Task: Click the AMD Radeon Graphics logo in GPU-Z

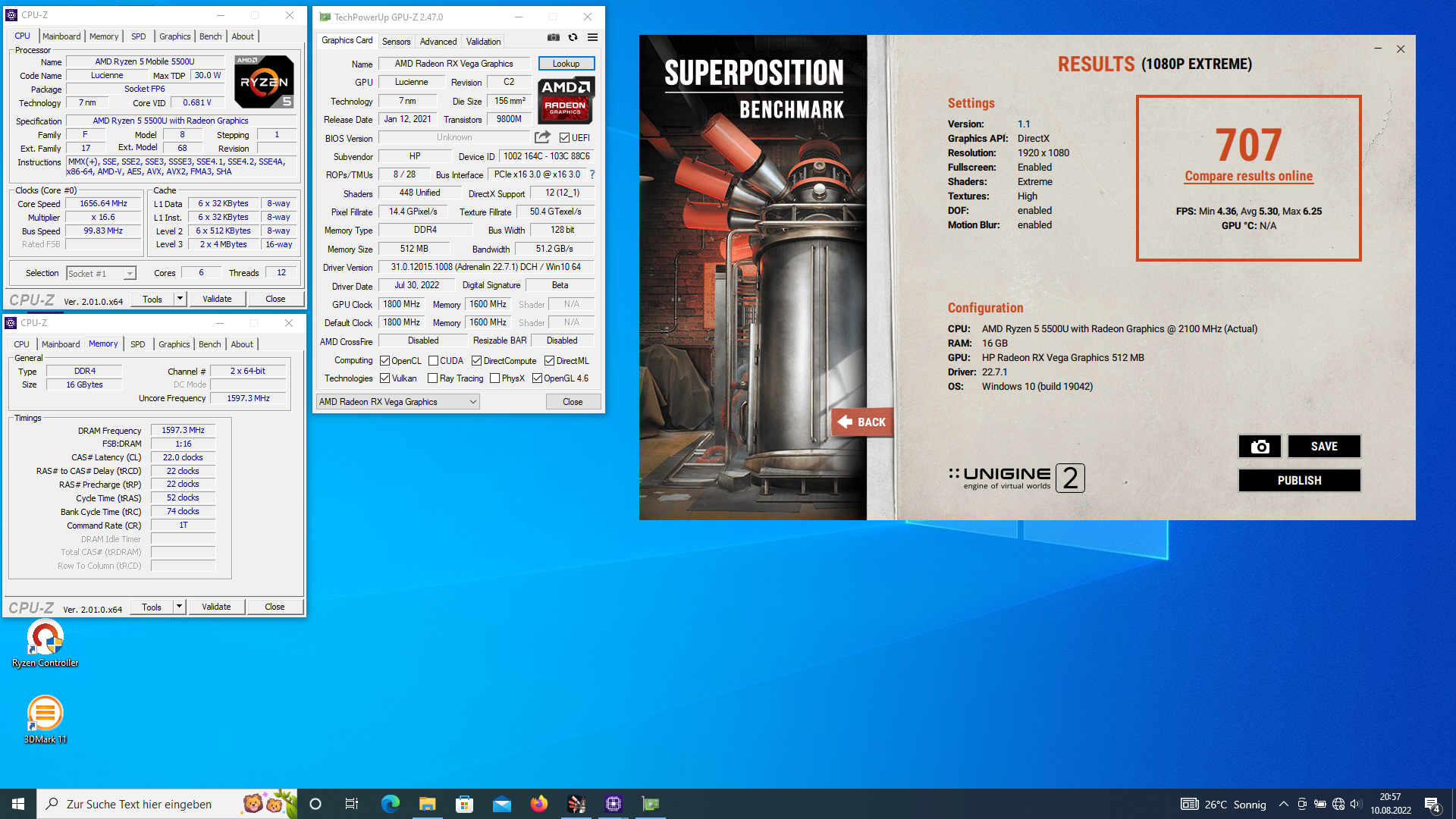Action: (x=566, y=100)
